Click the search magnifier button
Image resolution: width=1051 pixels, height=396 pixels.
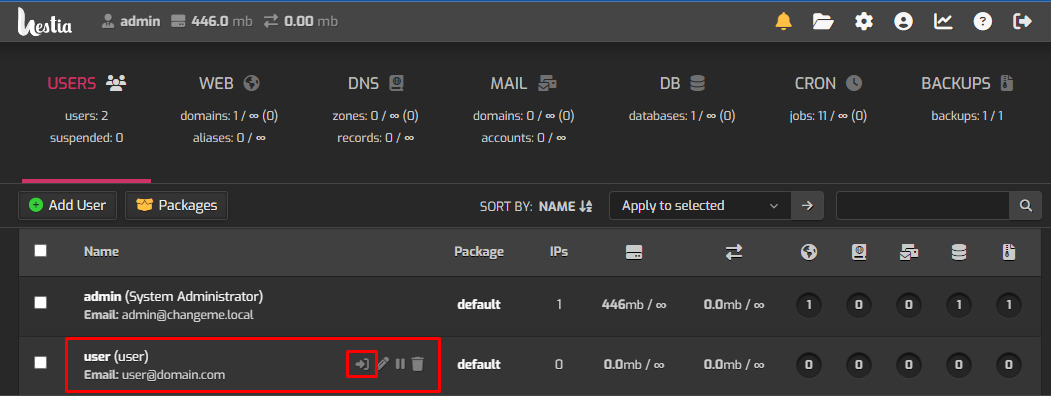click(1026, 206)
